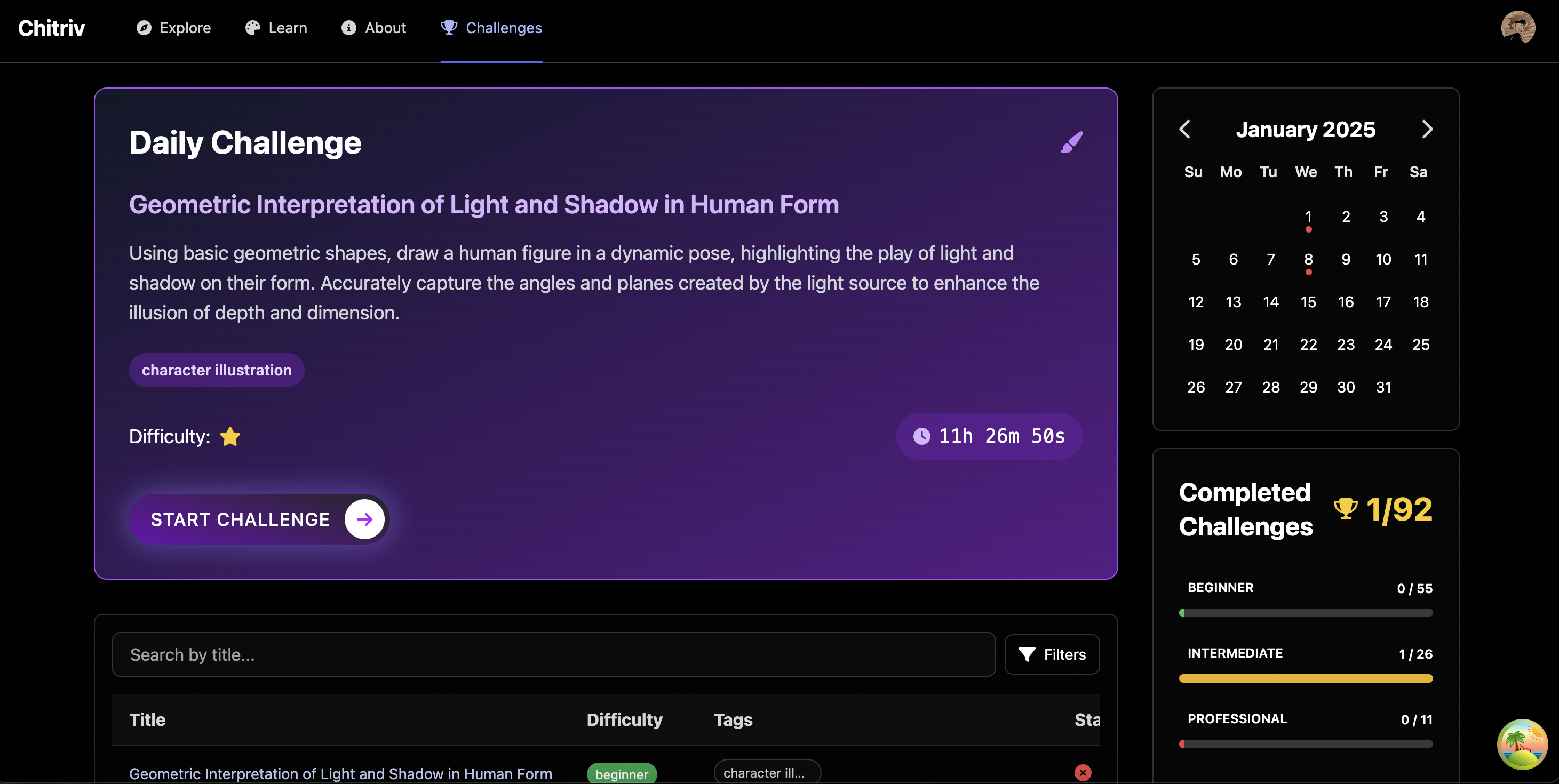Go to next month in calendar
The image size is (1559, 784).
(1427, 129)
